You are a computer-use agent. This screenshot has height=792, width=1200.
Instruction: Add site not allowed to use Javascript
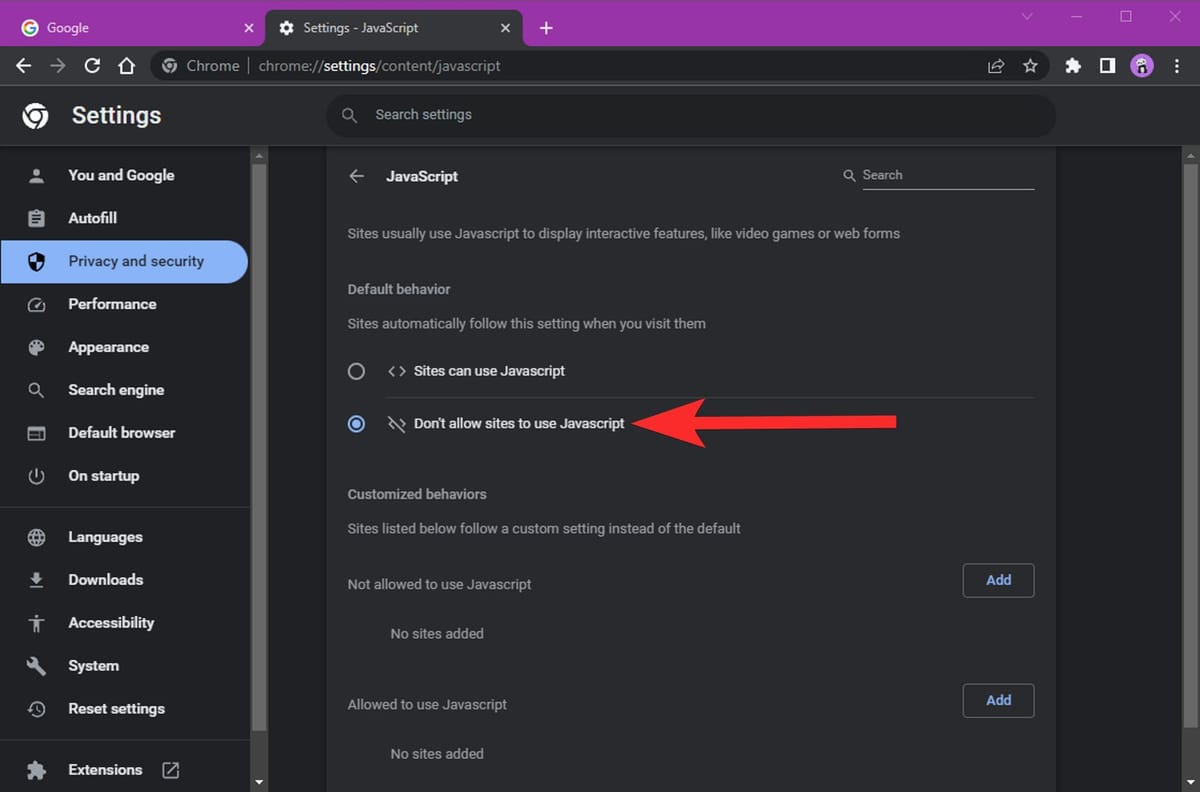point(997,580)
